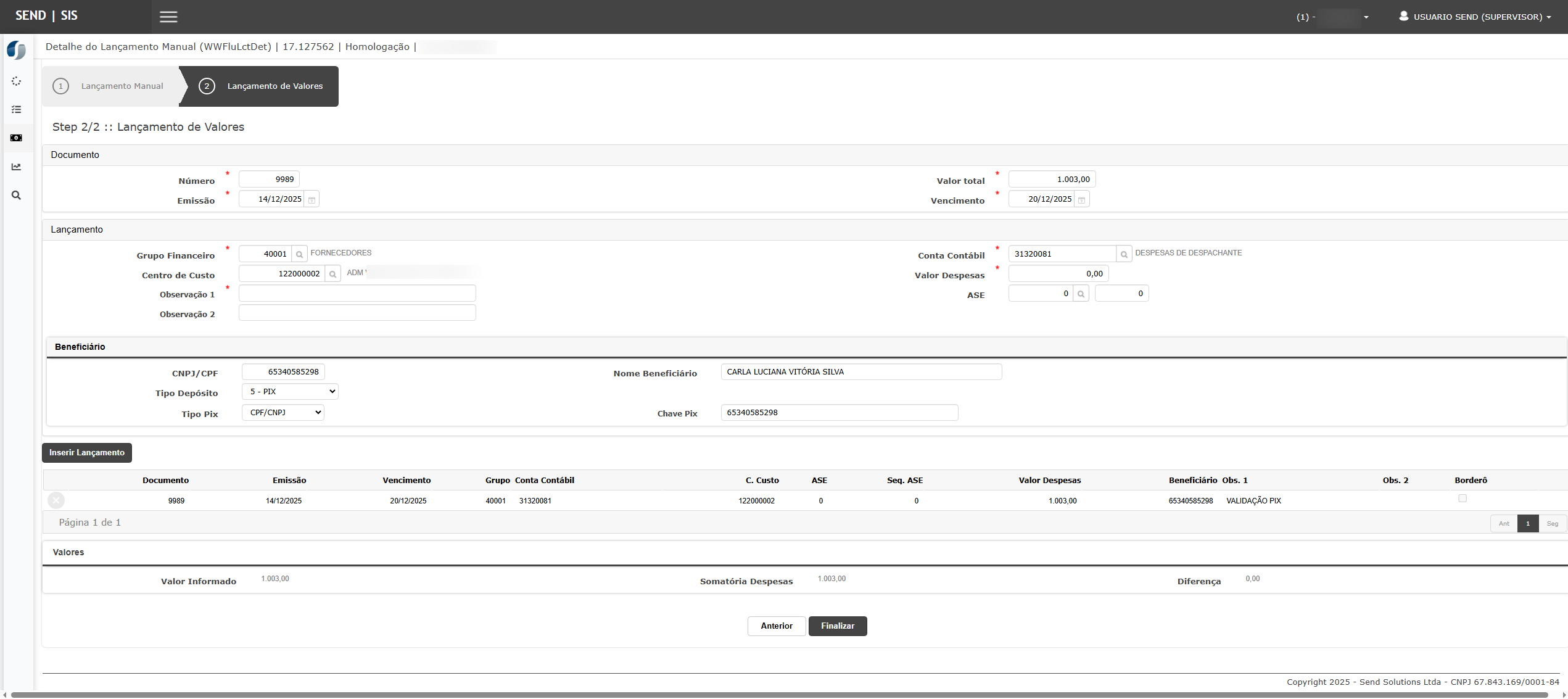Open the checklist icon in sidebar
This screenshot has height=699, width=1568.
point(16,110)
